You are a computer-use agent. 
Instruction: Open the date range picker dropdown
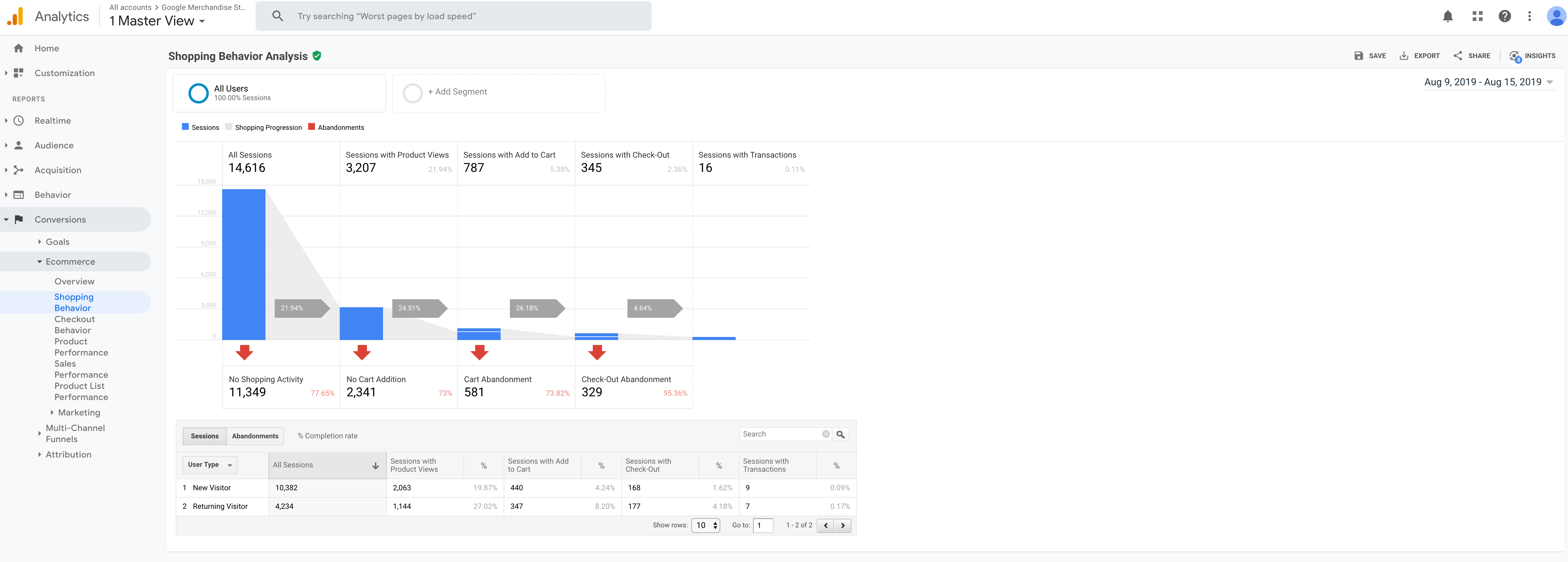coord(1488,82)
